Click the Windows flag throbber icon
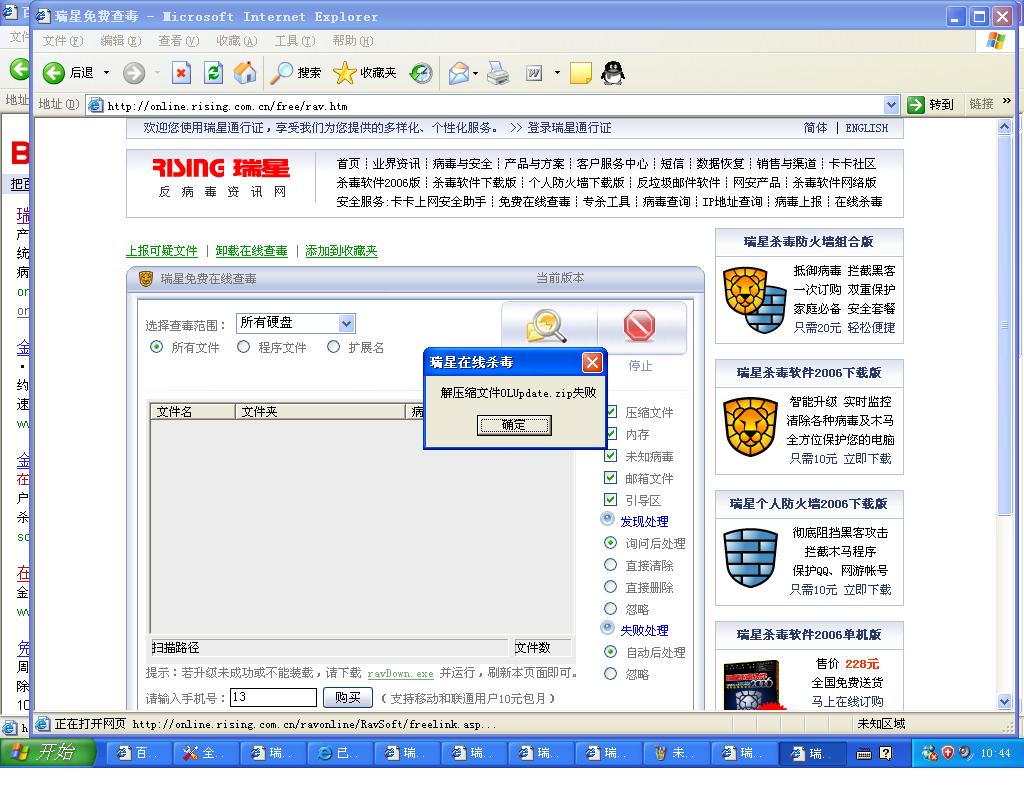Screen dimensions: 1024x800 (995, 40)
